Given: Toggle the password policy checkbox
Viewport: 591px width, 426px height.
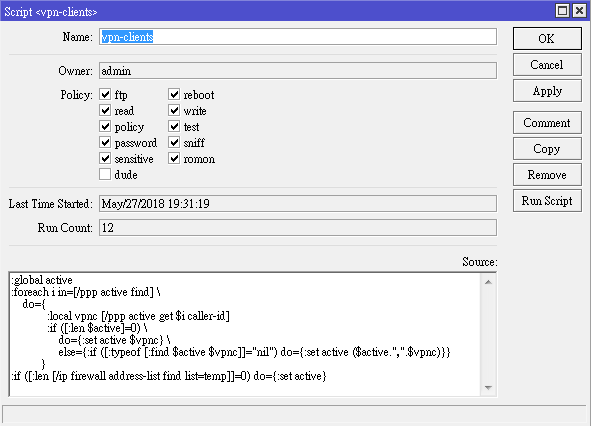Looking at the screenshot, I should click(105, 143).
